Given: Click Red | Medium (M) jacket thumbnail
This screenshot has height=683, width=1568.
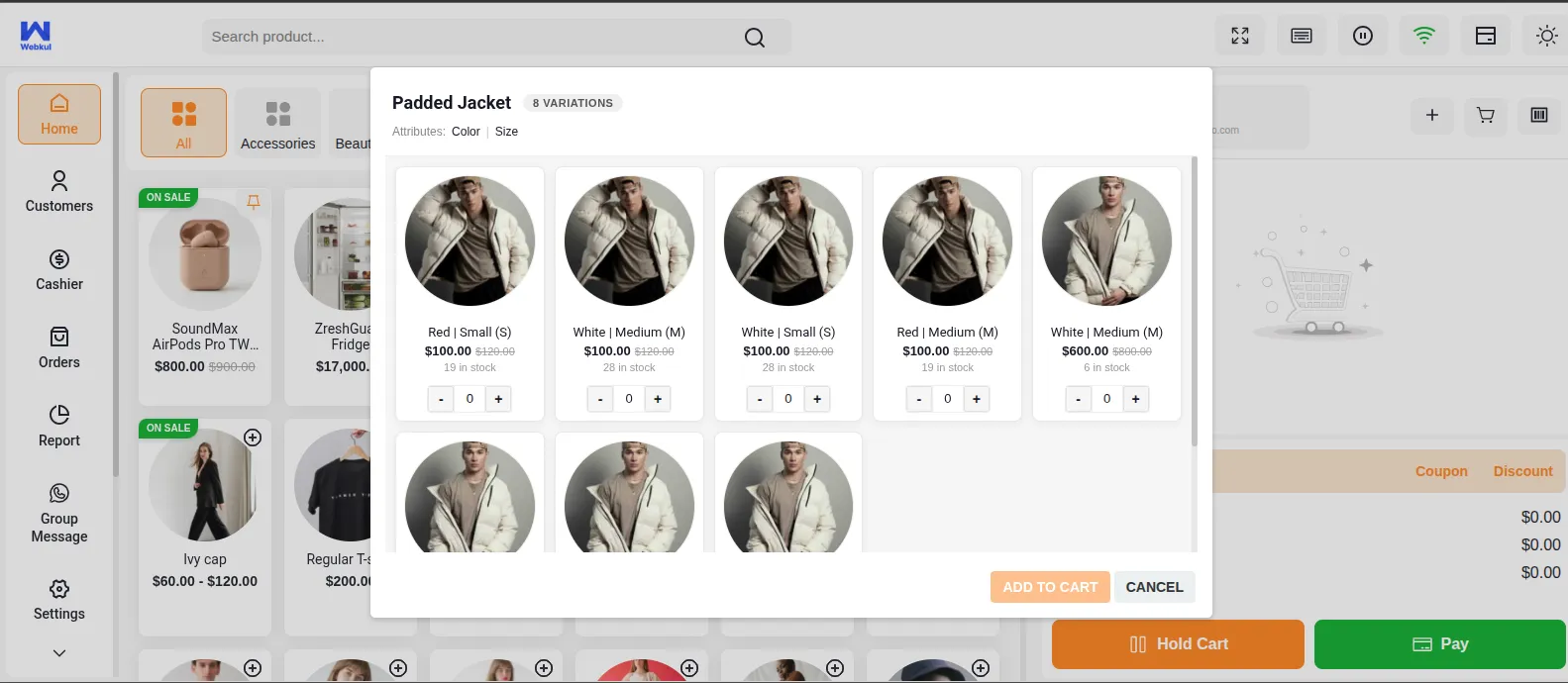Looking at the screenshot, I should (x=947, y=241).
